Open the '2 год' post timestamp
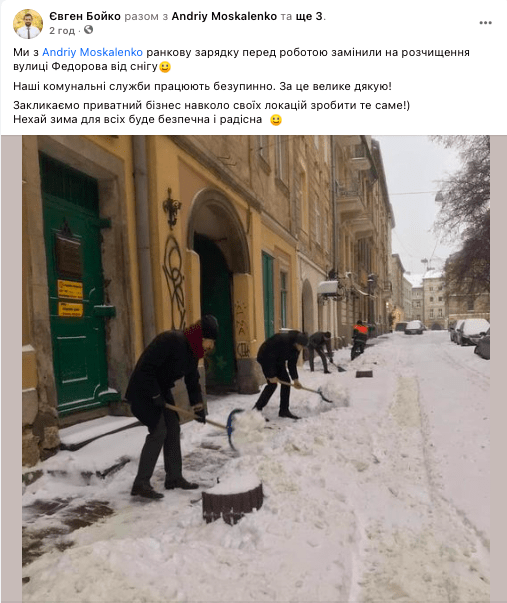Image resolution: width=507 pixels, height=603 pixels. (62, 30)
